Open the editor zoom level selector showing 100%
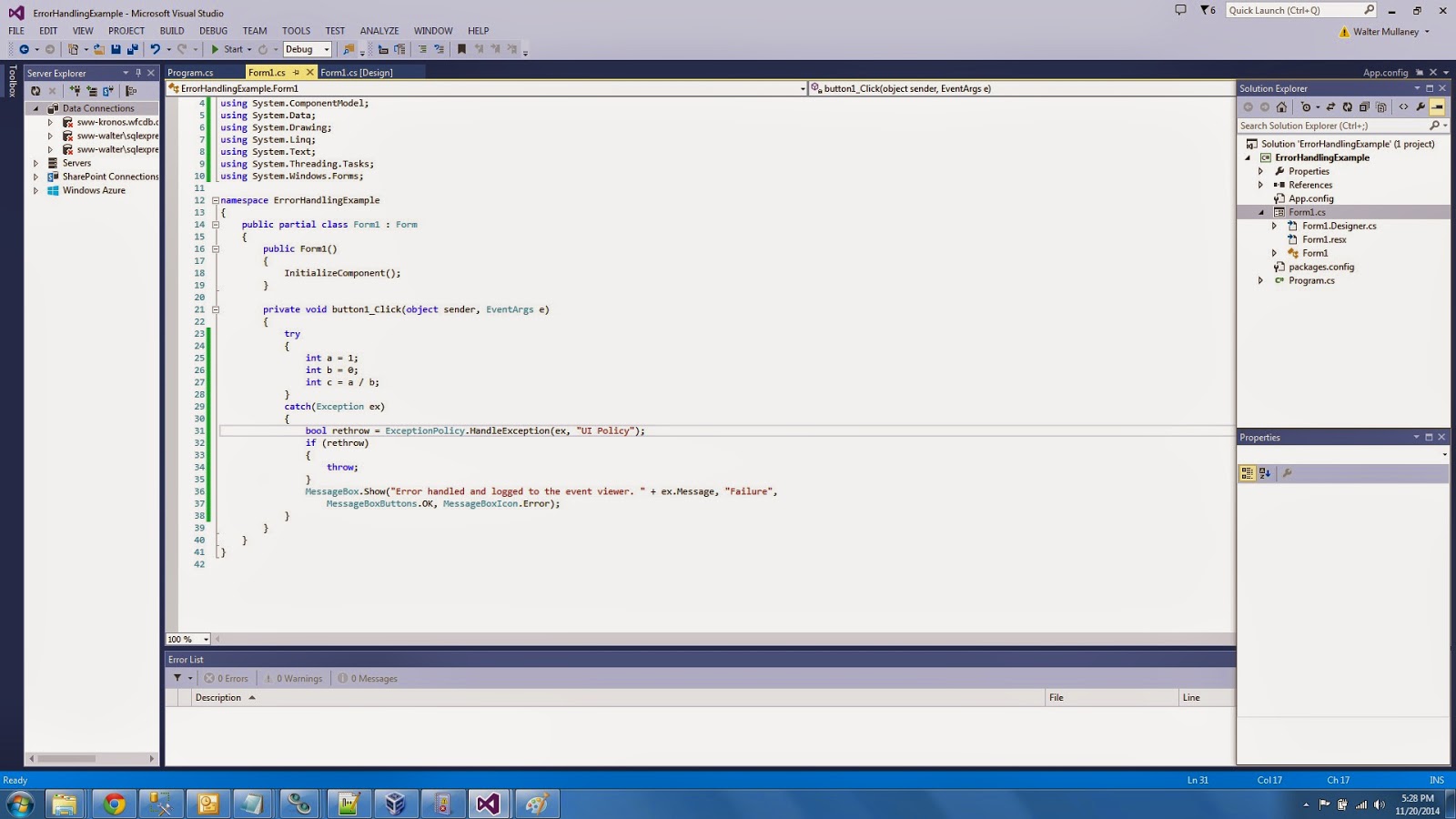 [x=187, y=639]
